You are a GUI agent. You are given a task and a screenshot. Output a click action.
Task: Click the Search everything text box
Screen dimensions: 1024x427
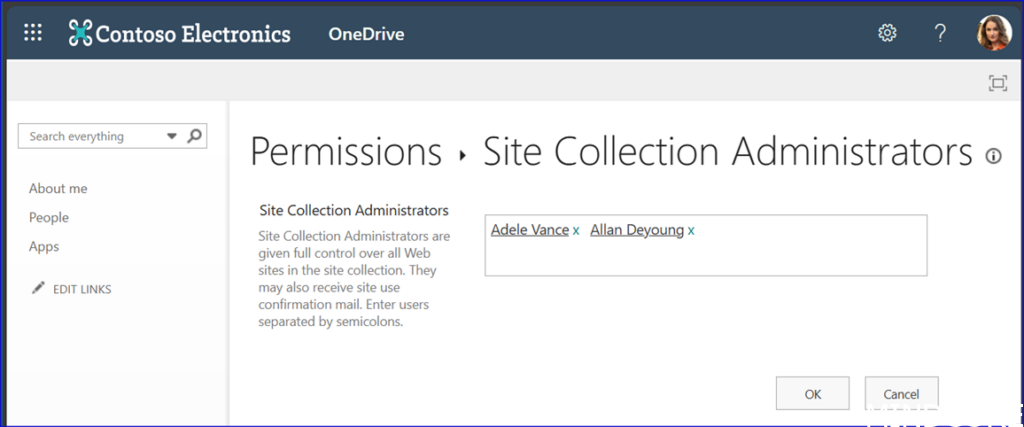[90, 136]
